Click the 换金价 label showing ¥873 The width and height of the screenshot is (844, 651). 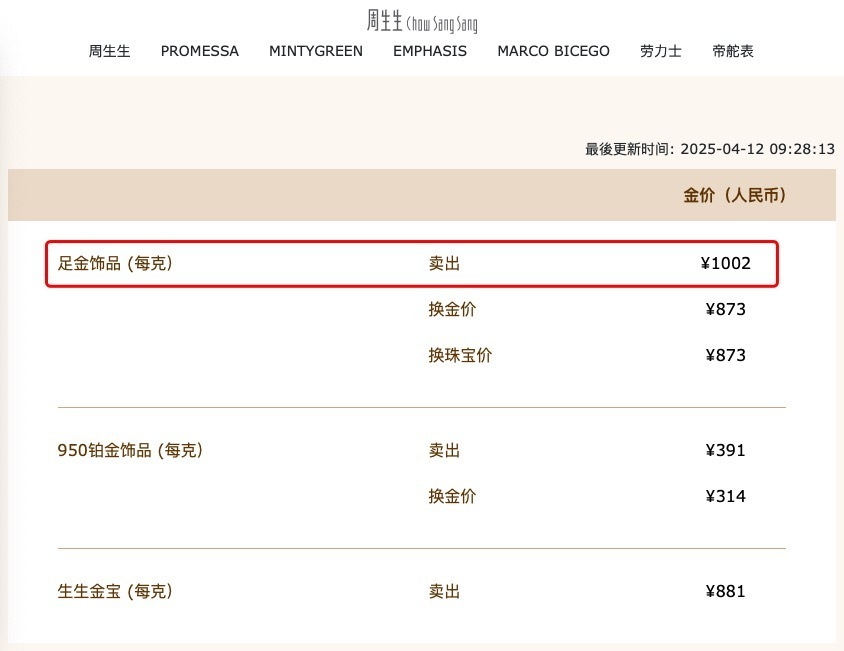(452, 310)
